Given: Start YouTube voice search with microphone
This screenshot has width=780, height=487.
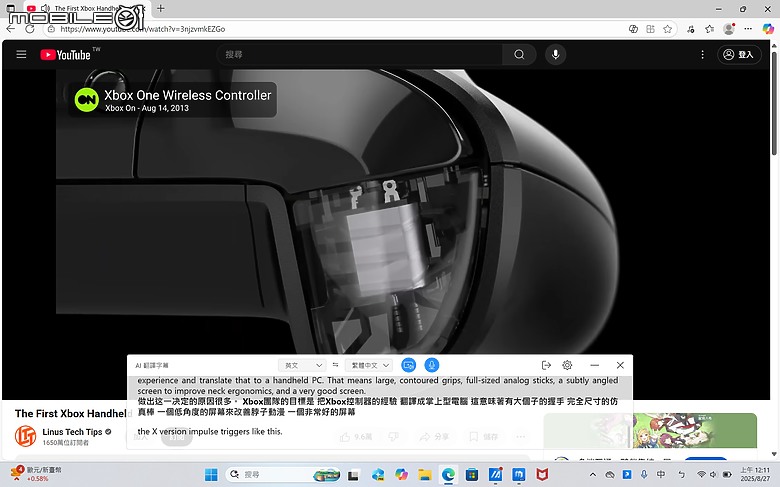Looking at the screenshot, I should [556, 54].
